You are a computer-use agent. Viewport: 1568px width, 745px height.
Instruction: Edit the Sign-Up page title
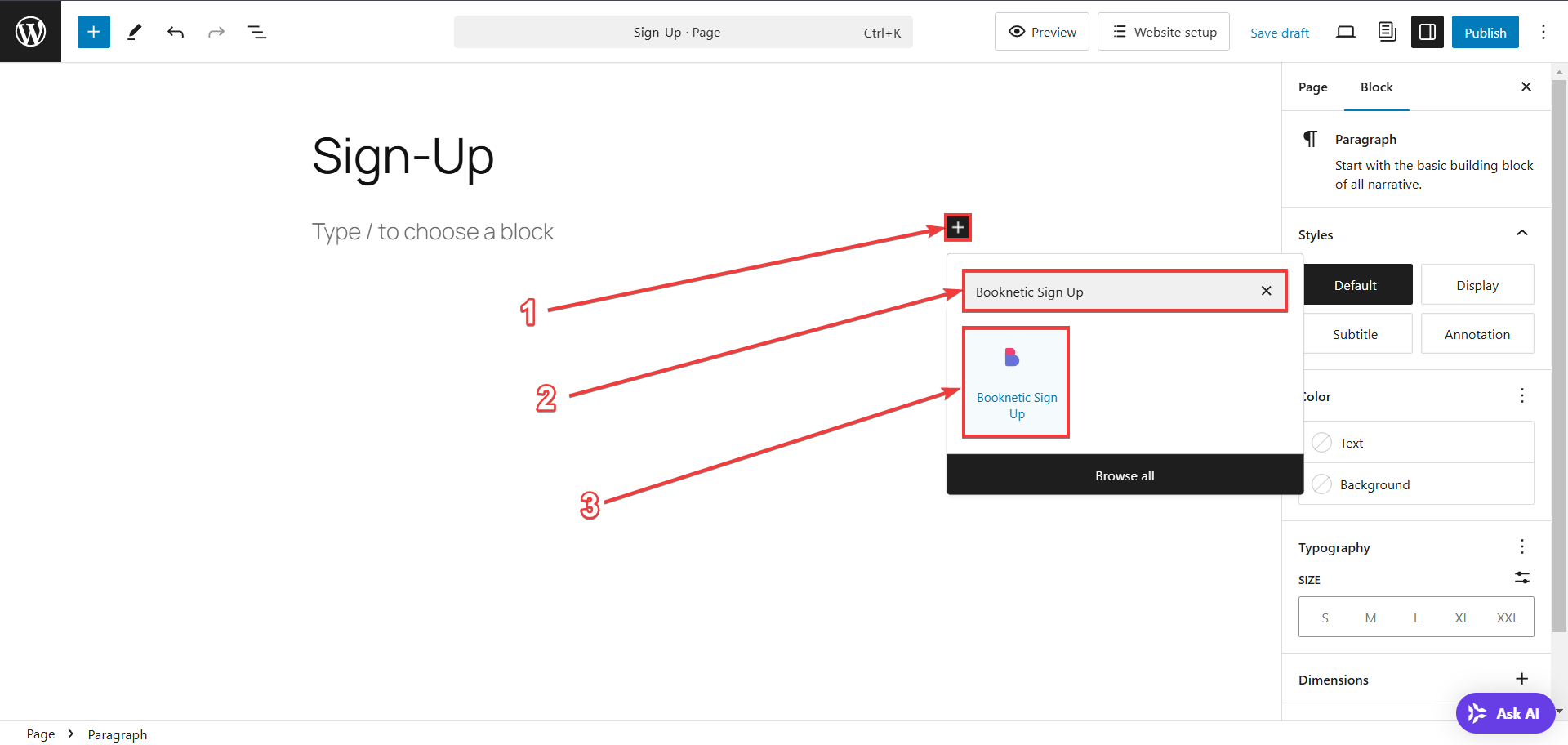403,156
